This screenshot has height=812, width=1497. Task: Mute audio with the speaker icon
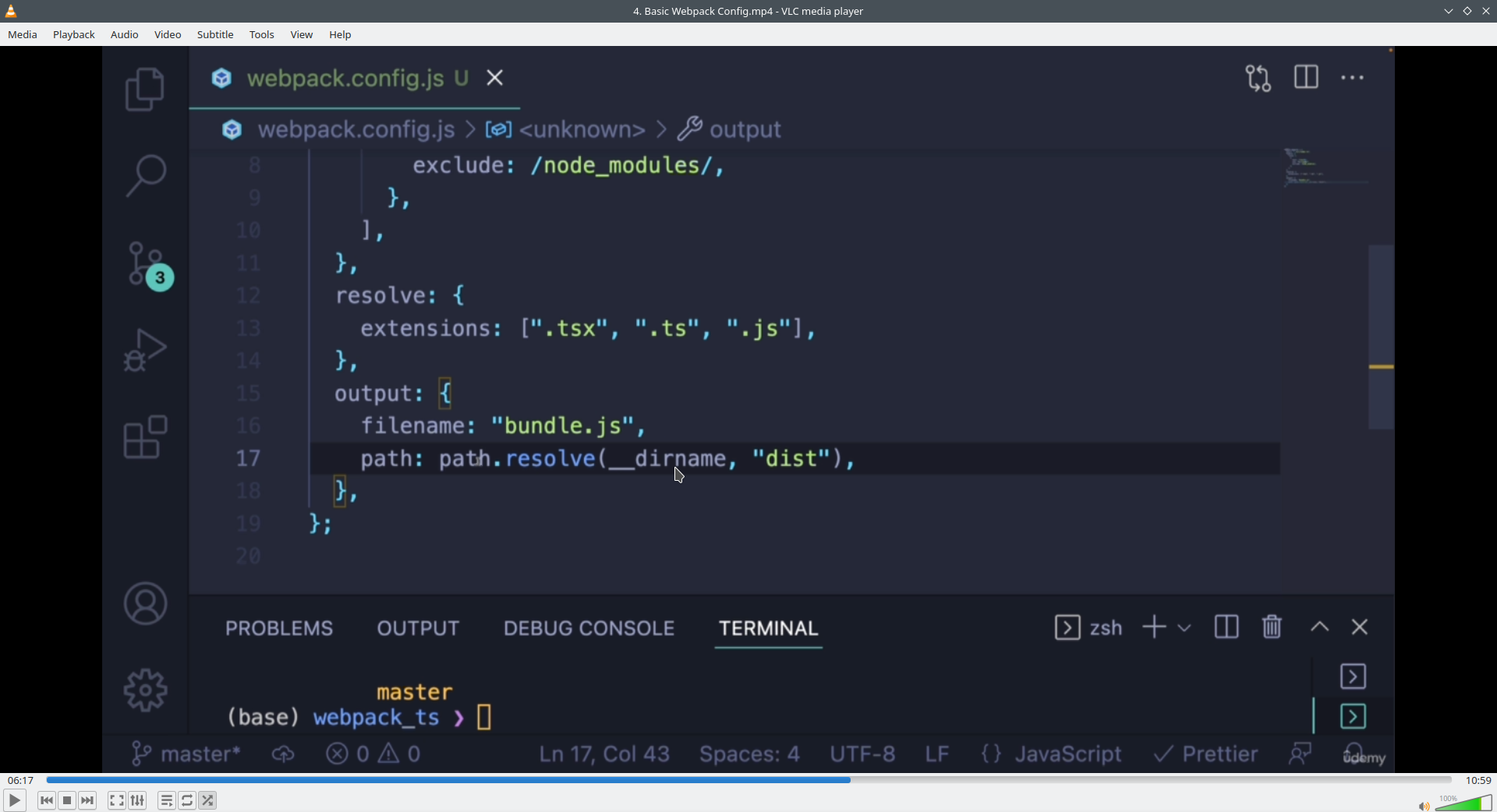point(1423,806)
